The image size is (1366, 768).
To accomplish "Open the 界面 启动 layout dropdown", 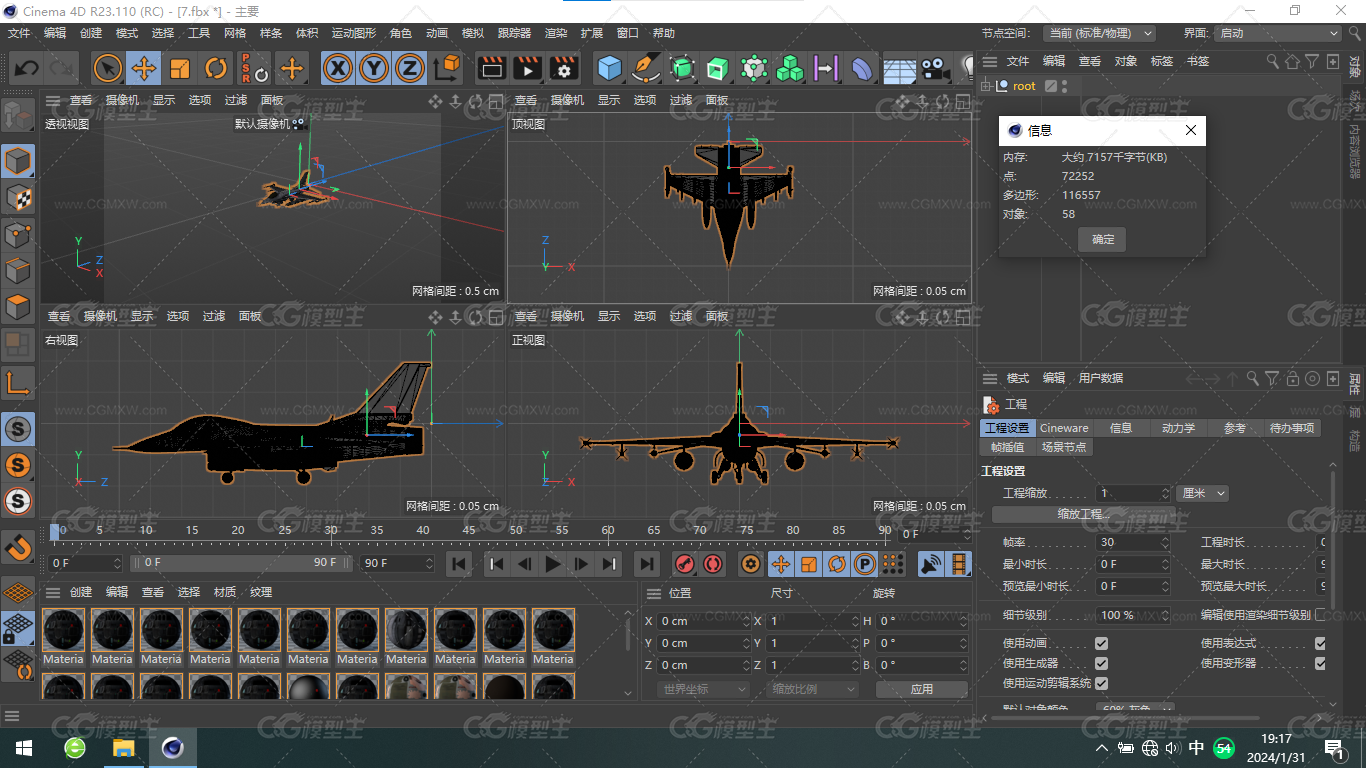I will 1278,33.
